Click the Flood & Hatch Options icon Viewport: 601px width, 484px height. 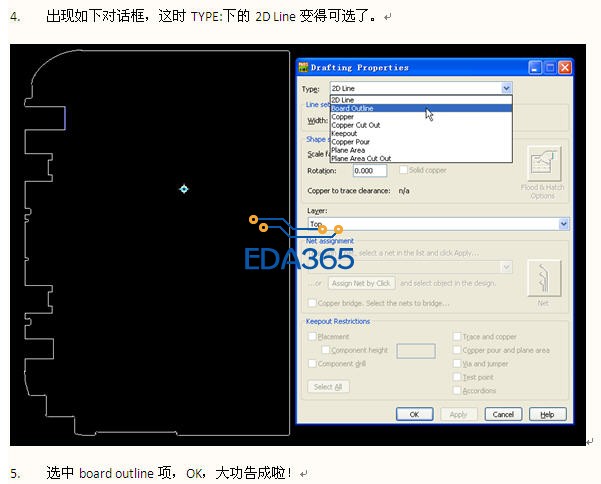pos(544,163)
